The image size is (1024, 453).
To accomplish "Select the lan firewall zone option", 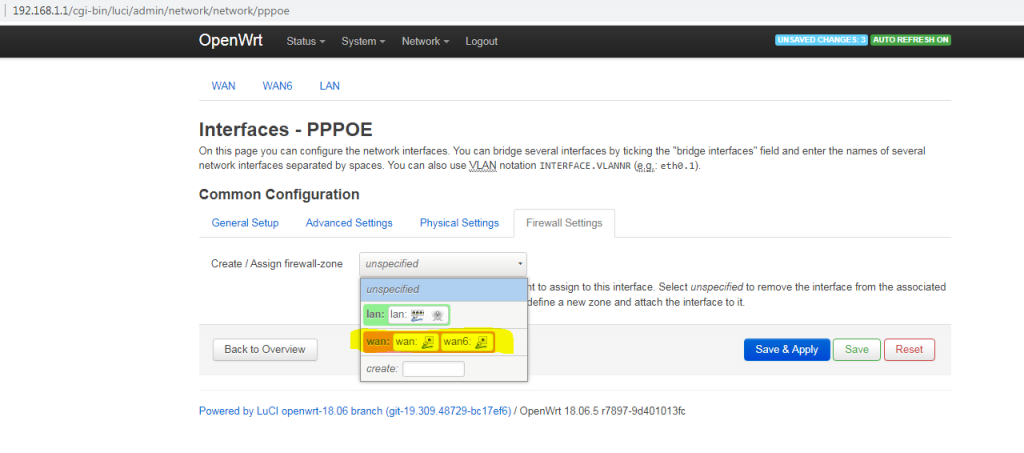I will click(375, 314).
